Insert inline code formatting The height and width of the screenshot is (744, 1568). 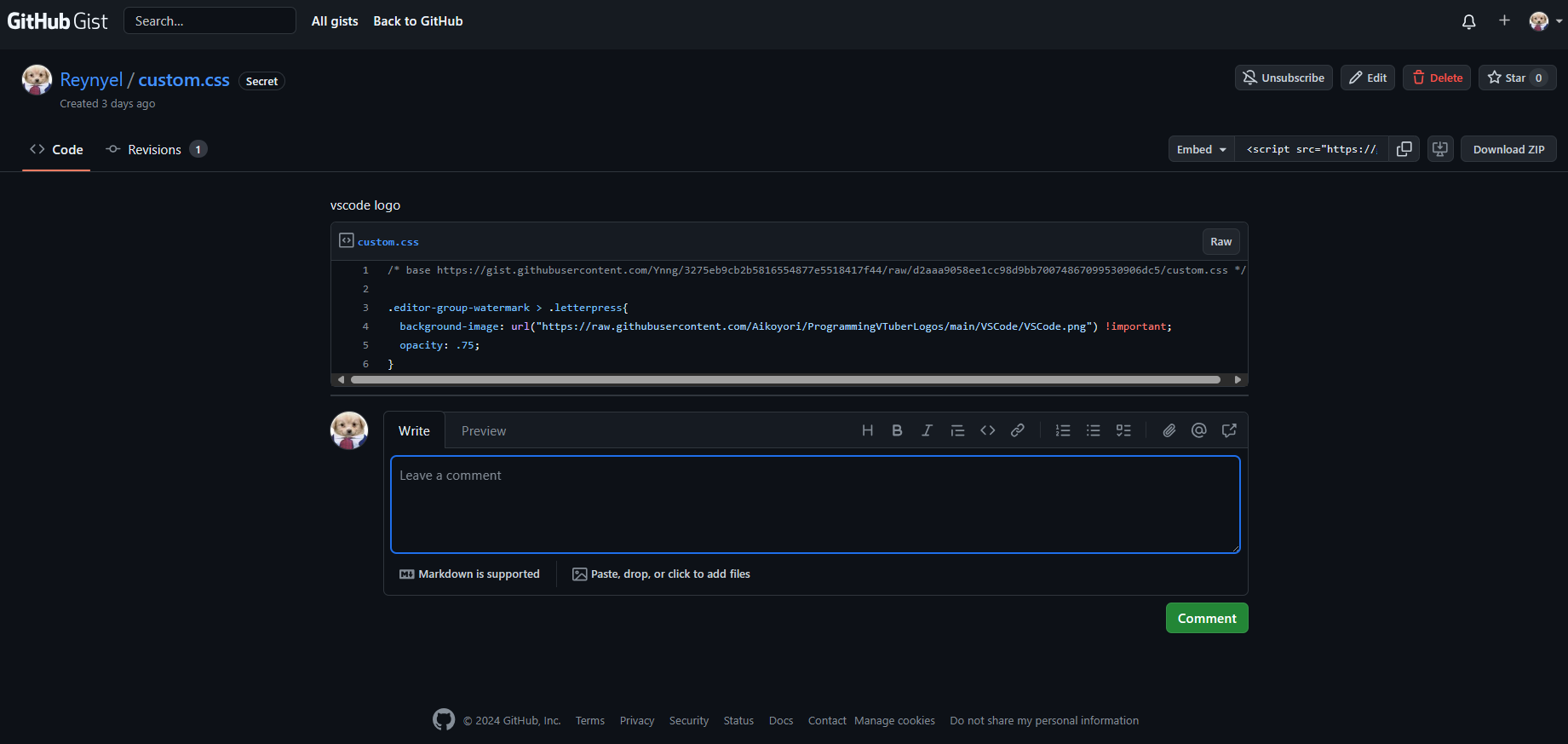987,430
